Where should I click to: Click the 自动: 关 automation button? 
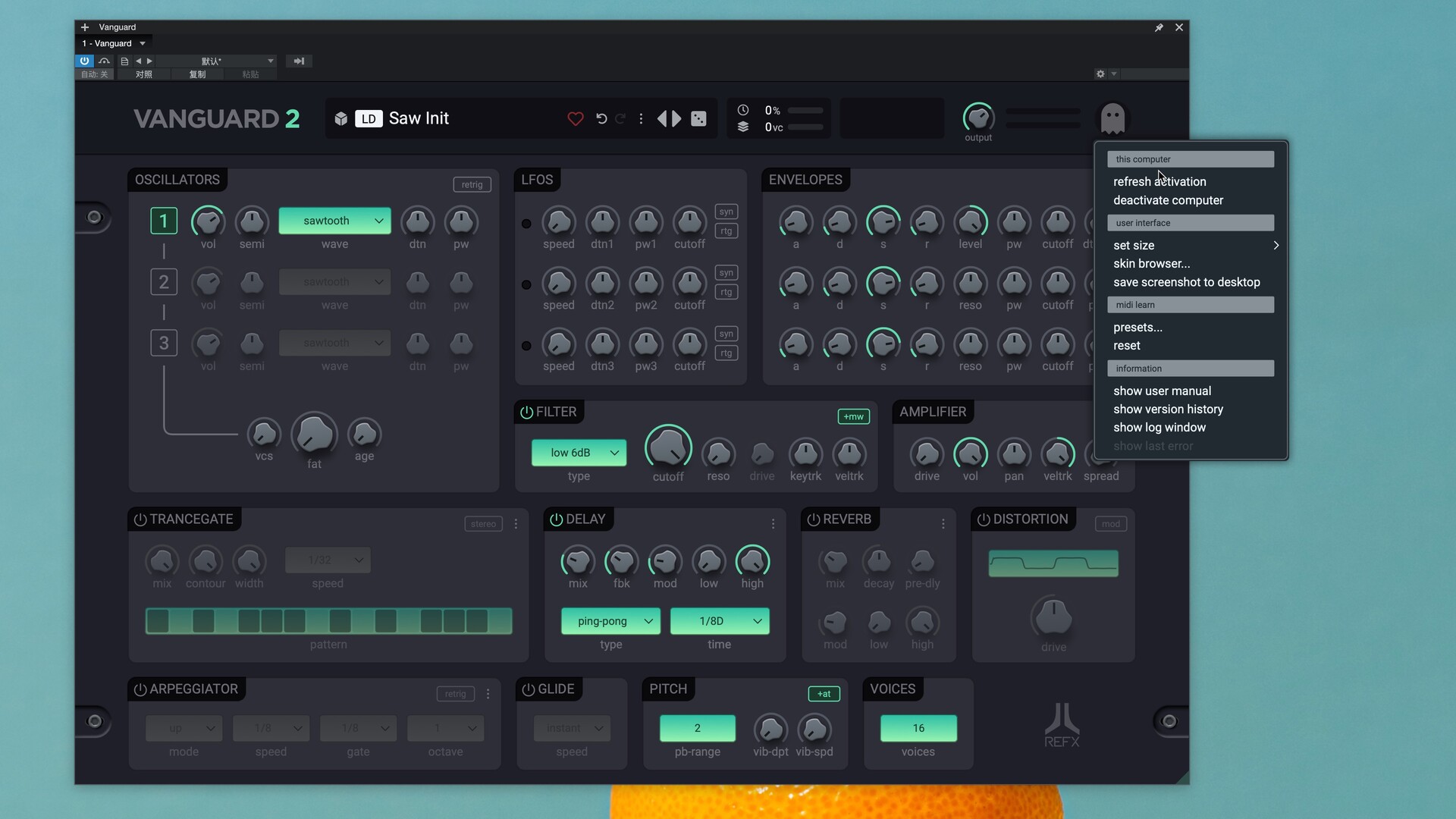tap(95, 74)
